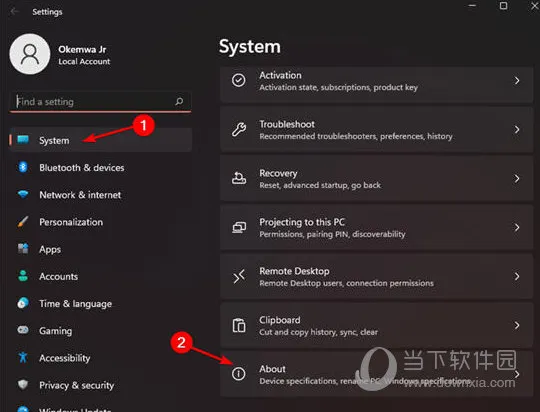Open Troubleshoot settings title

287,124
